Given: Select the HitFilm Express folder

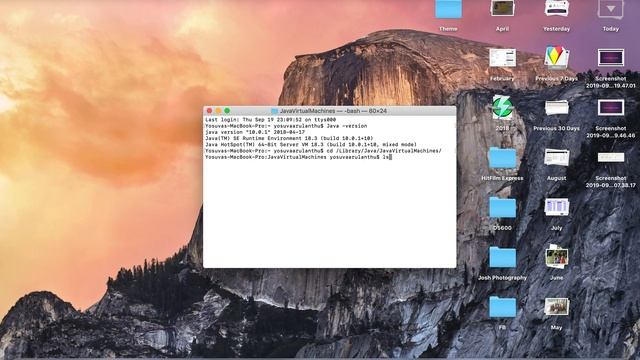Looking at the screenshot, I should [502, 158].
